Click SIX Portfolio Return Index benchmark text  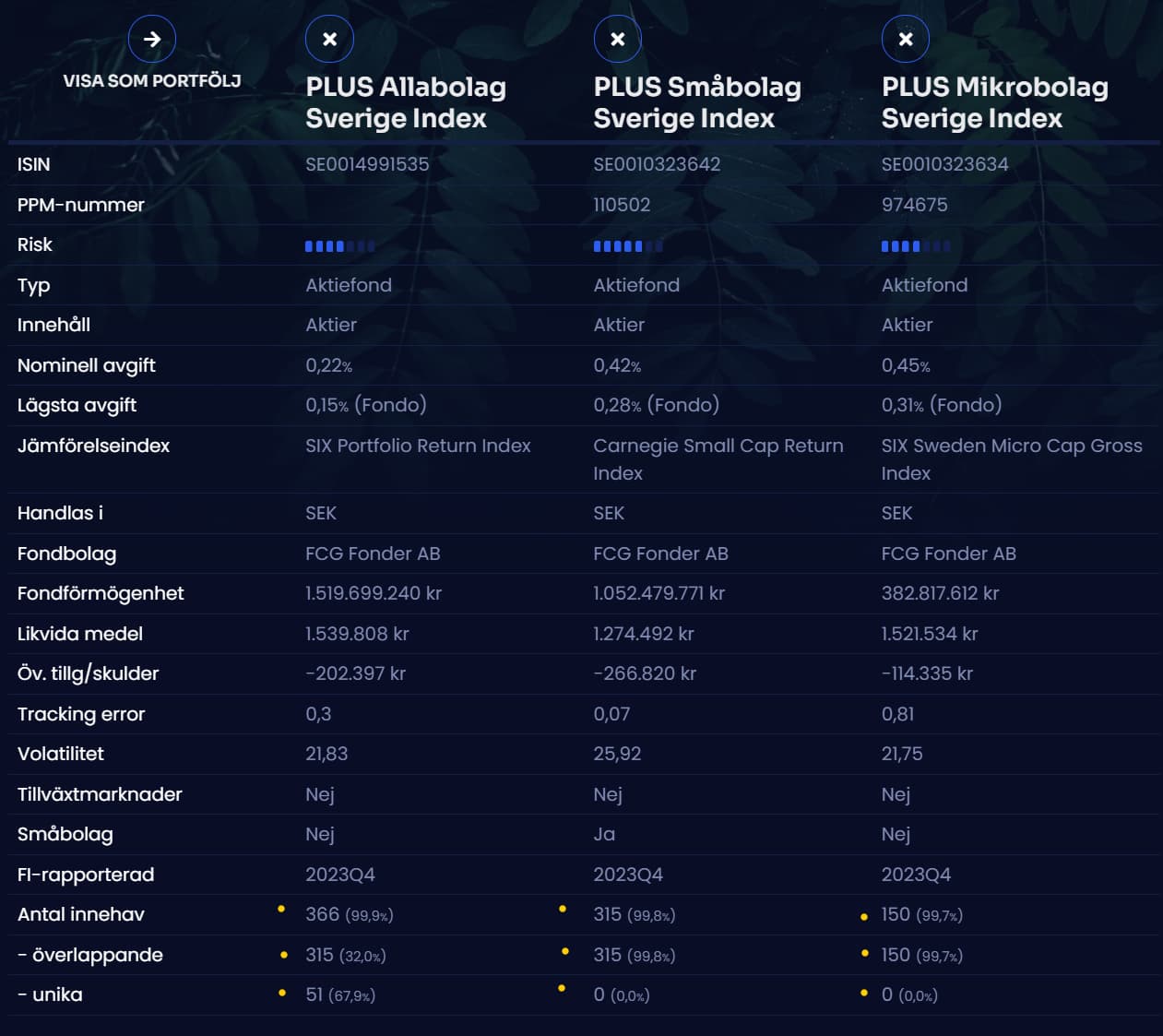coord(418,446)
